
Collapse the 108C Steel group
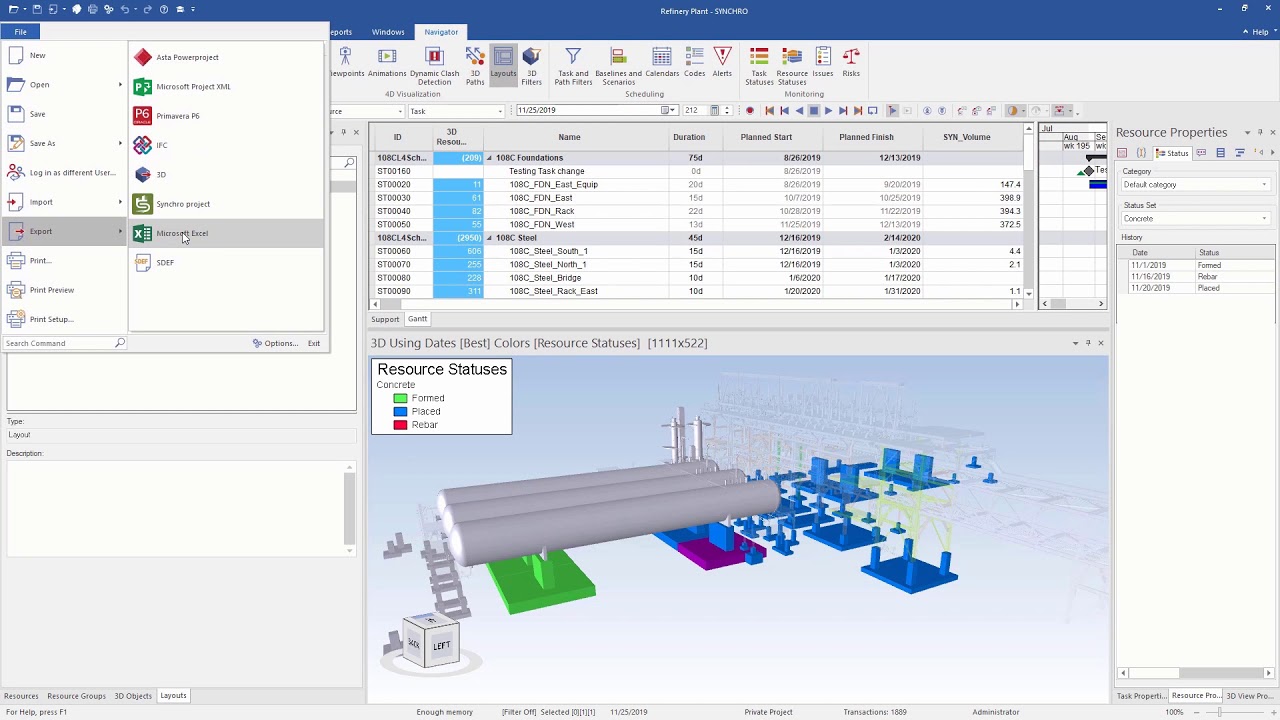[489, 238]
